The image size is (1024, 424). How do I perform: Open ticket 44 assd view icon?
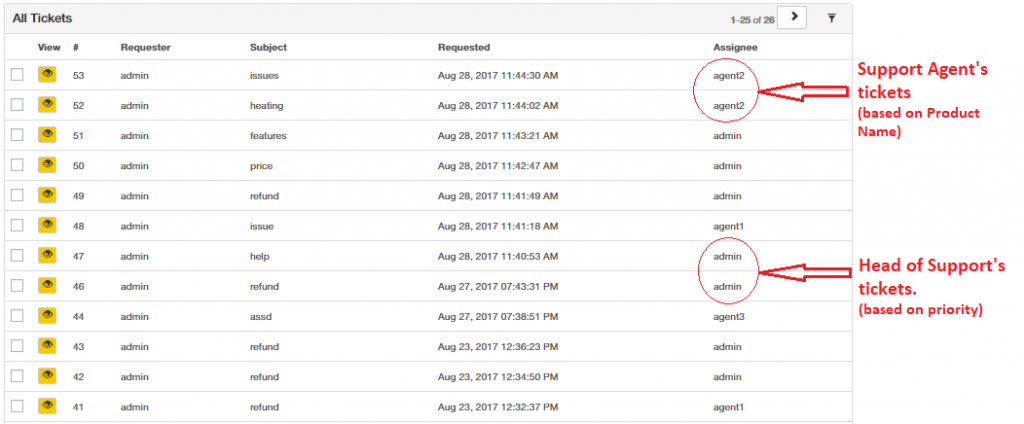(x=47, y=316)
